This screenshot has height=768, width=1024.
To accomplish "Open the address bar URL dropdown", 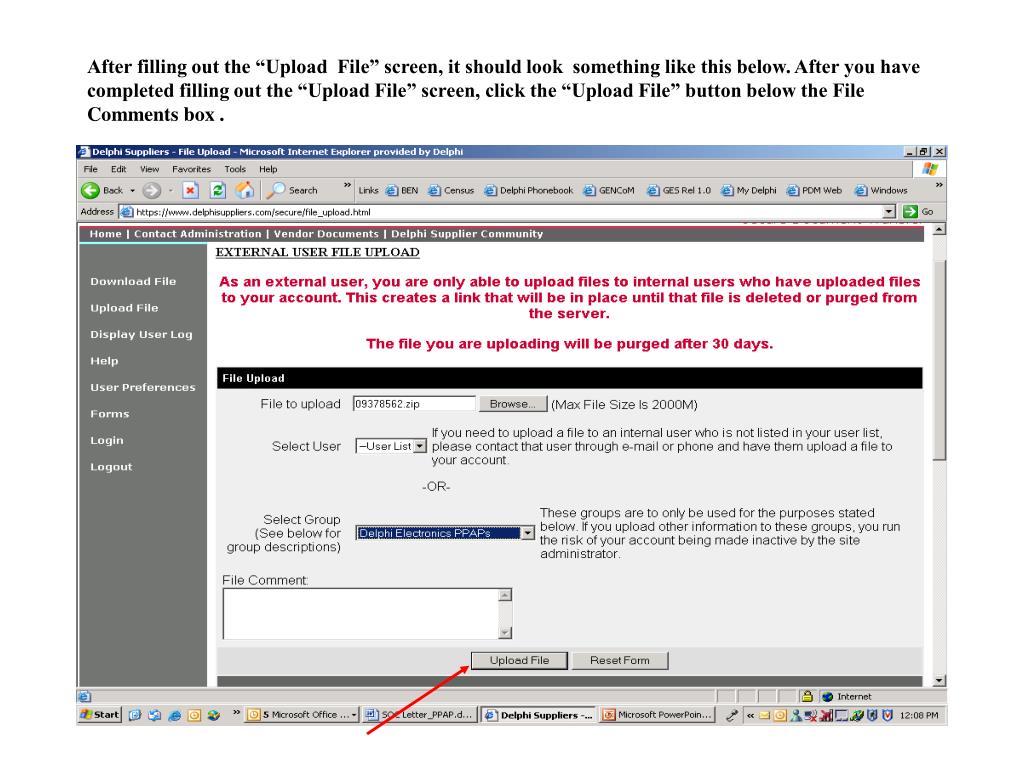I will pos(888,212).
